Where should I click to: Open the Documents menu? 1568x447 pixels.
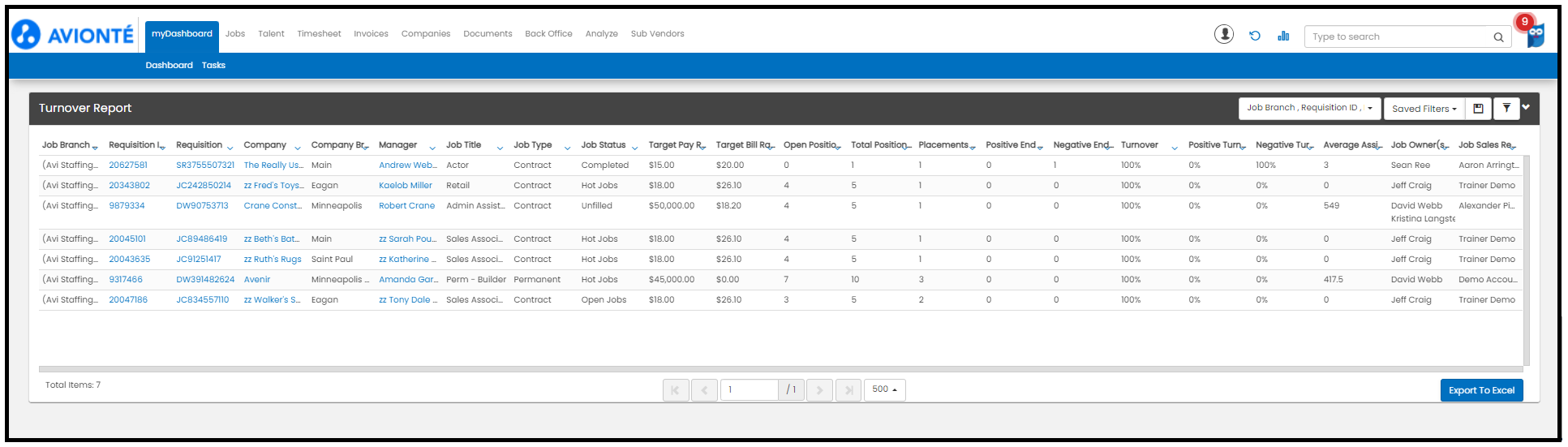488,34
